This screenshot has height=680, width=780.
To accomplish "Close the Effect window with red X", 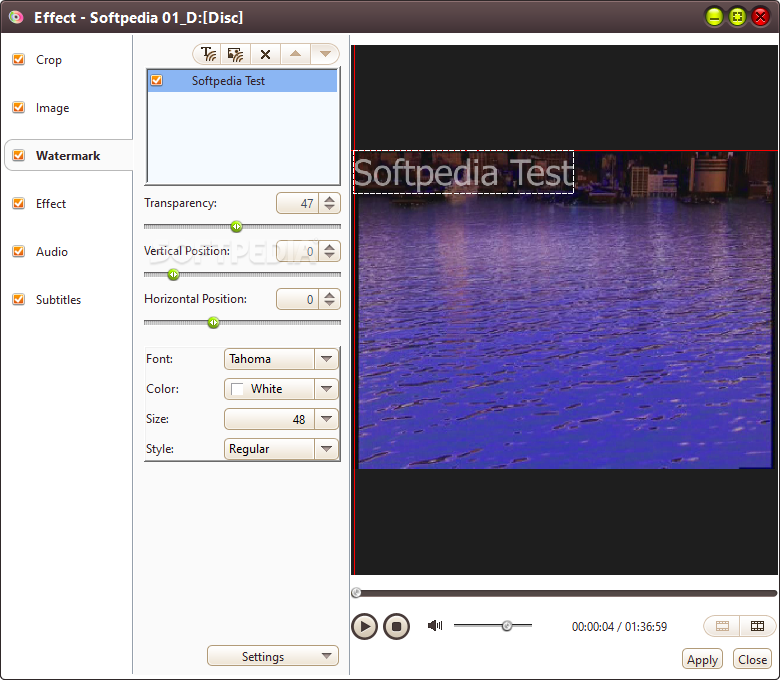I will pyautogui.click(x=760, y=17).
